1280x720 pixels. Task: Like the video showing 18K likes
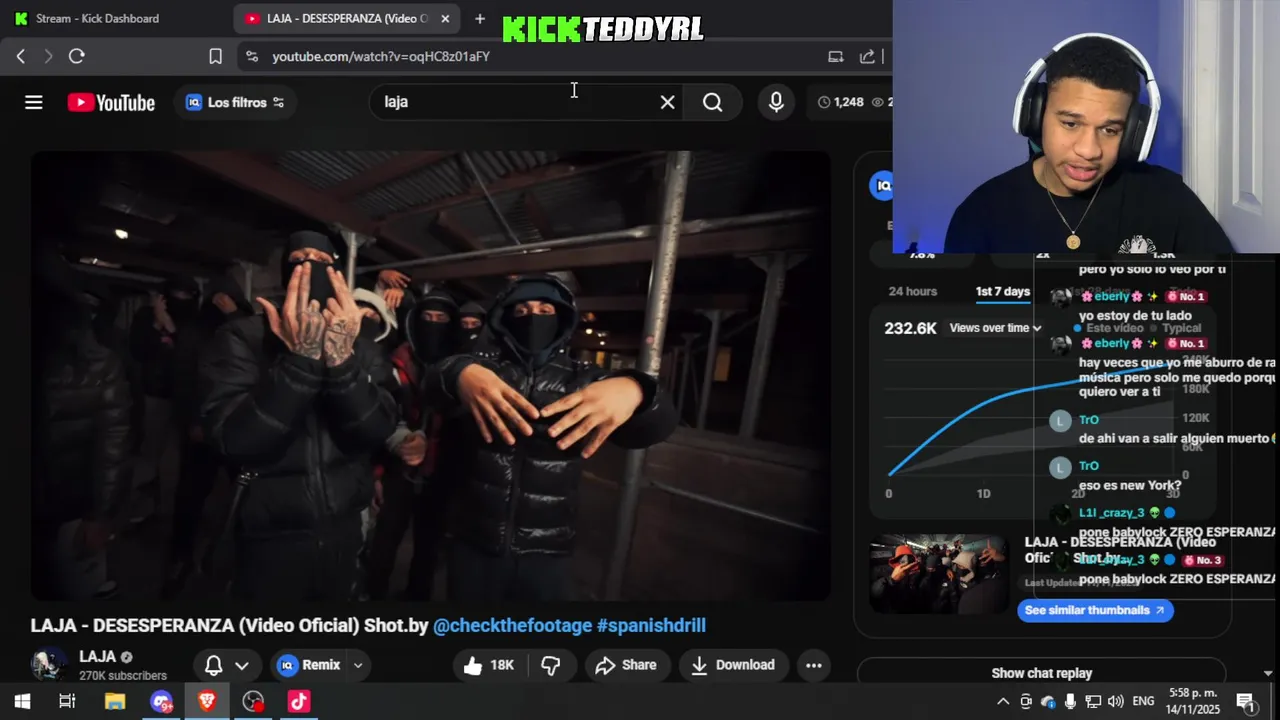click(488, 665)
